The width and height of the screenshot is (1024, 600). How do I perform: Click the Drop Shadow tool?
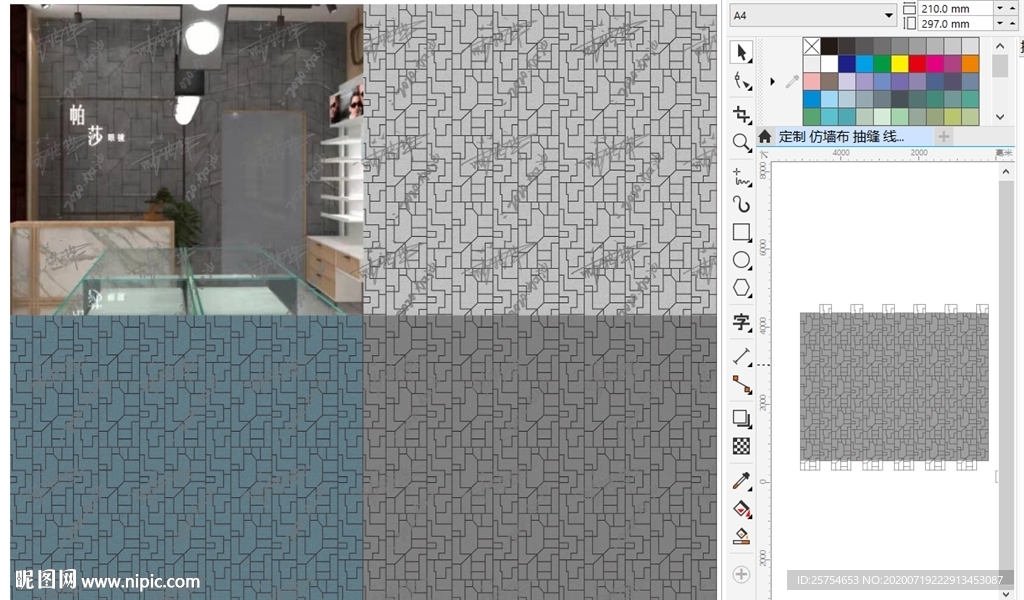click(741, 418)
